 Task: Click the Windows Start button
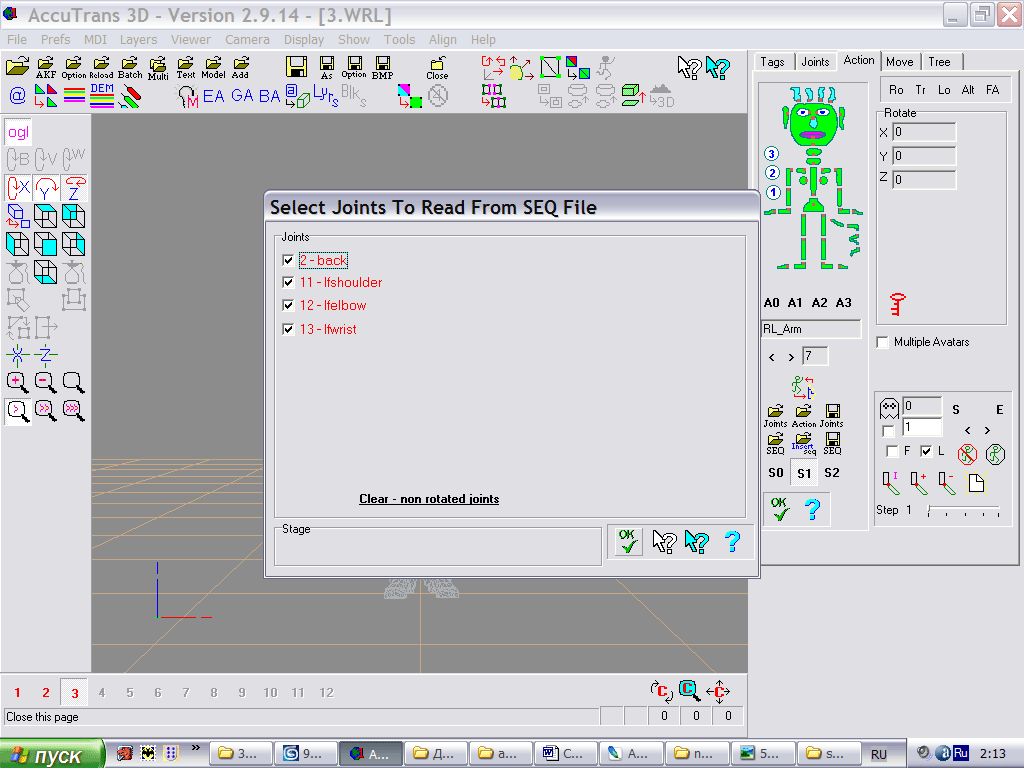[x=52, y=754]
